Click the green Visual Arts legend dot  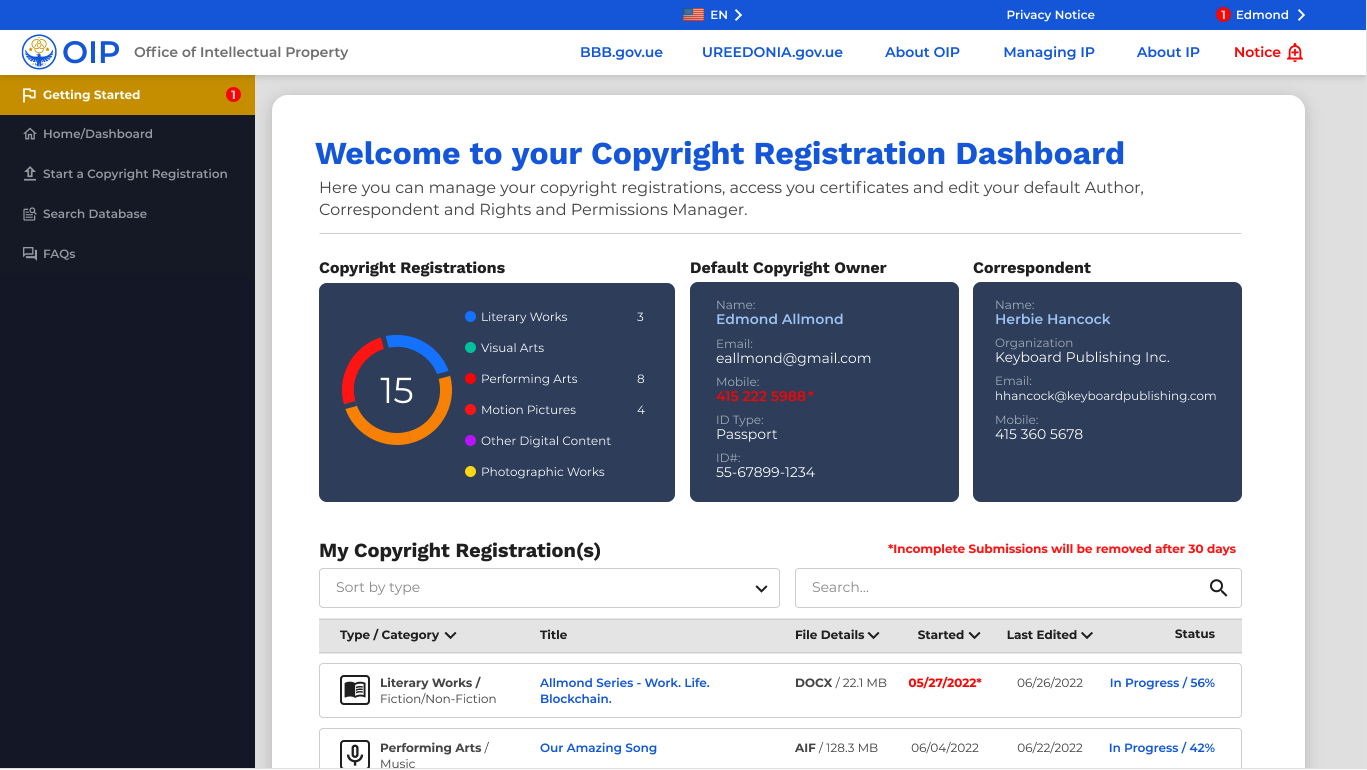[x=470, y=348]
